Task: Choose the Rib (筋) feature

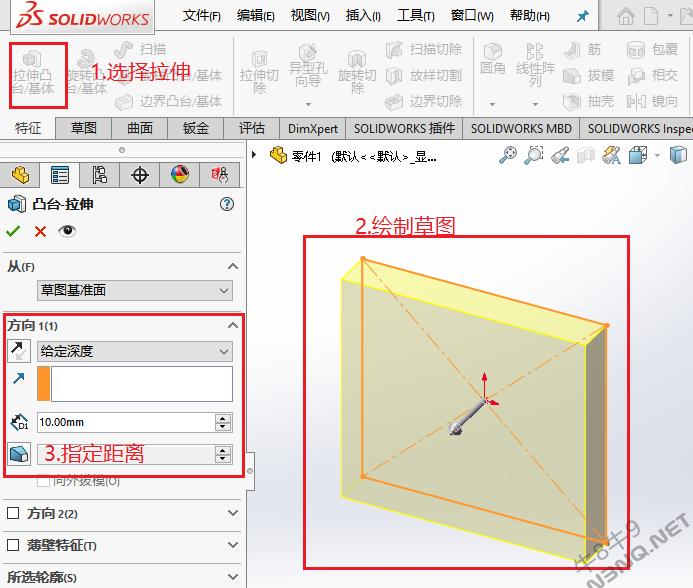Action: [583, 50]
